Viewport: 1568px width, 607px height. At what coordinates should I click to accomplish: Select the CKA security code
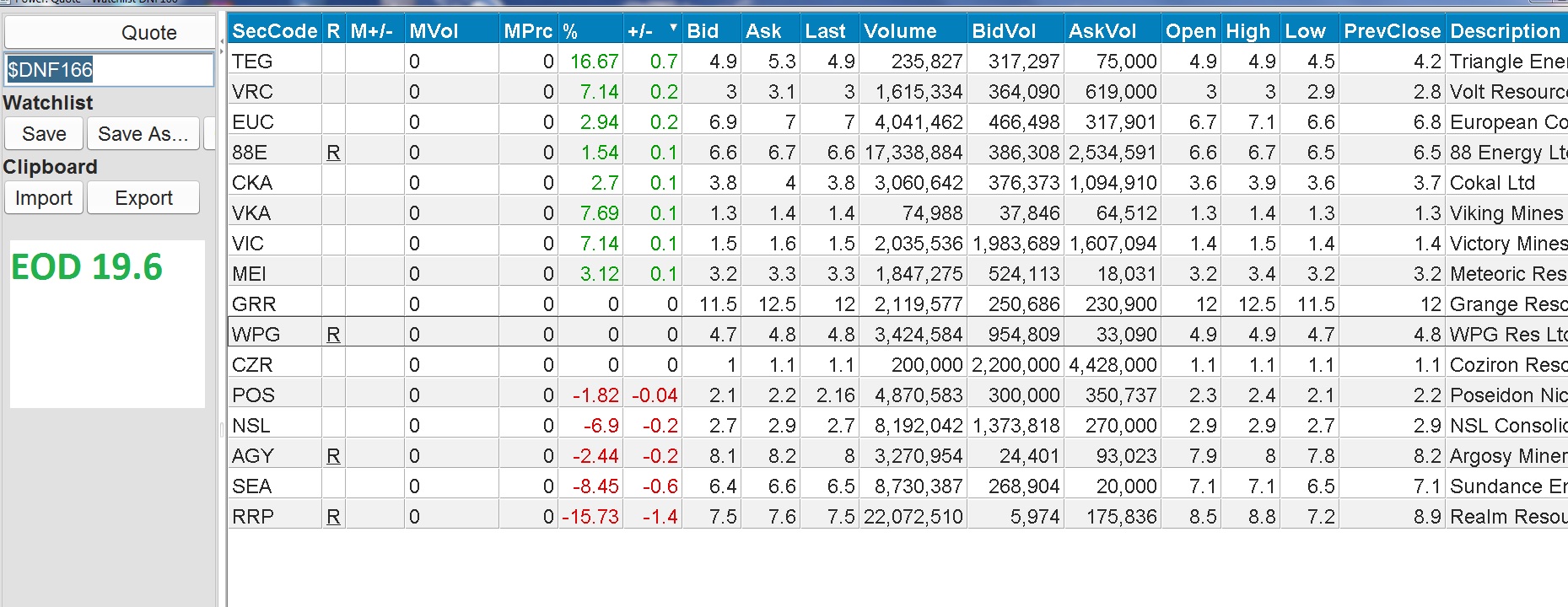pos(252,183)
